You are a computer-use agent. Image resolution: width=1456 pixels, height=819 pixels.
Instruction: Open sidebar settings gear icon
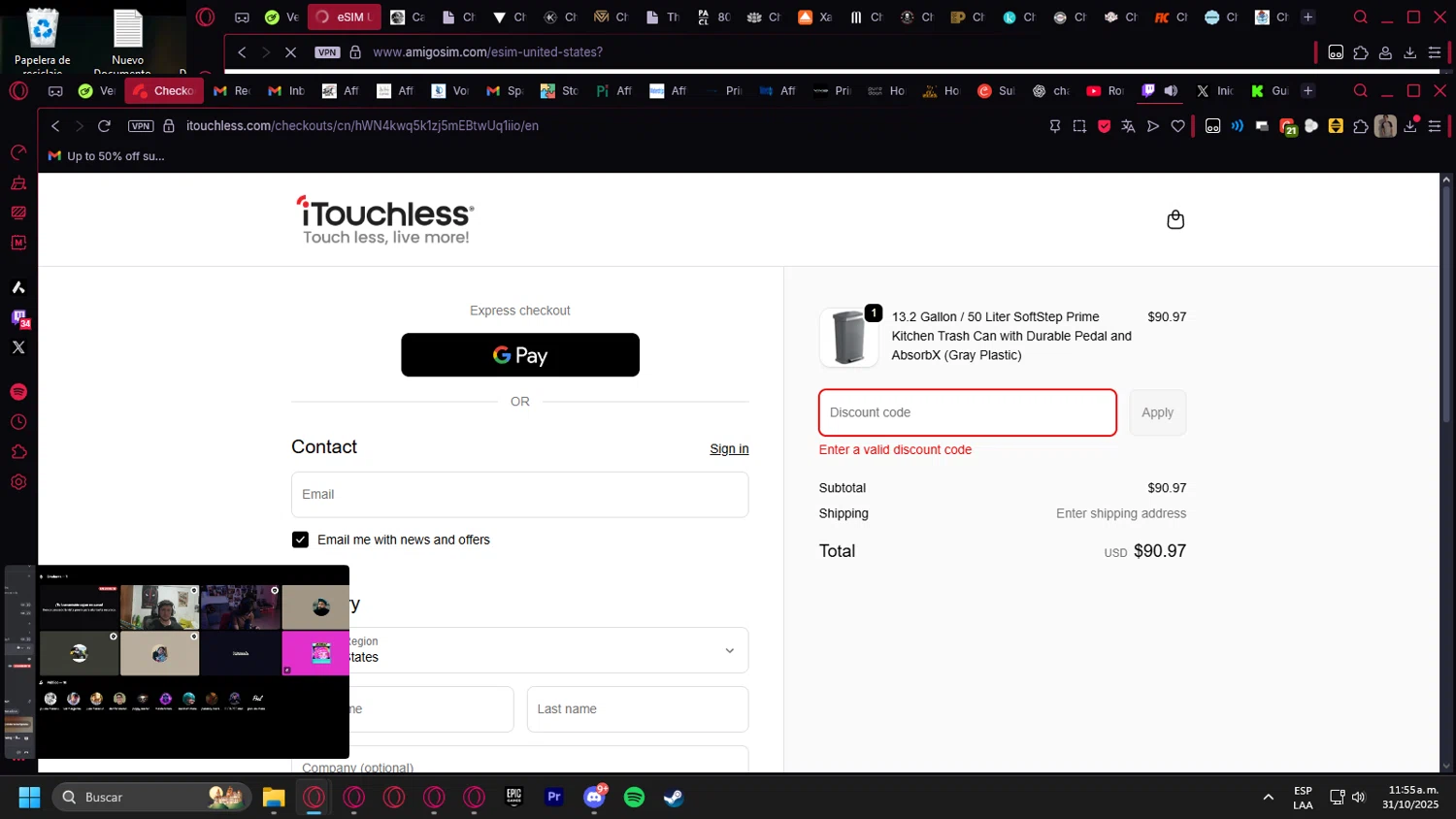tap(18, 482)
